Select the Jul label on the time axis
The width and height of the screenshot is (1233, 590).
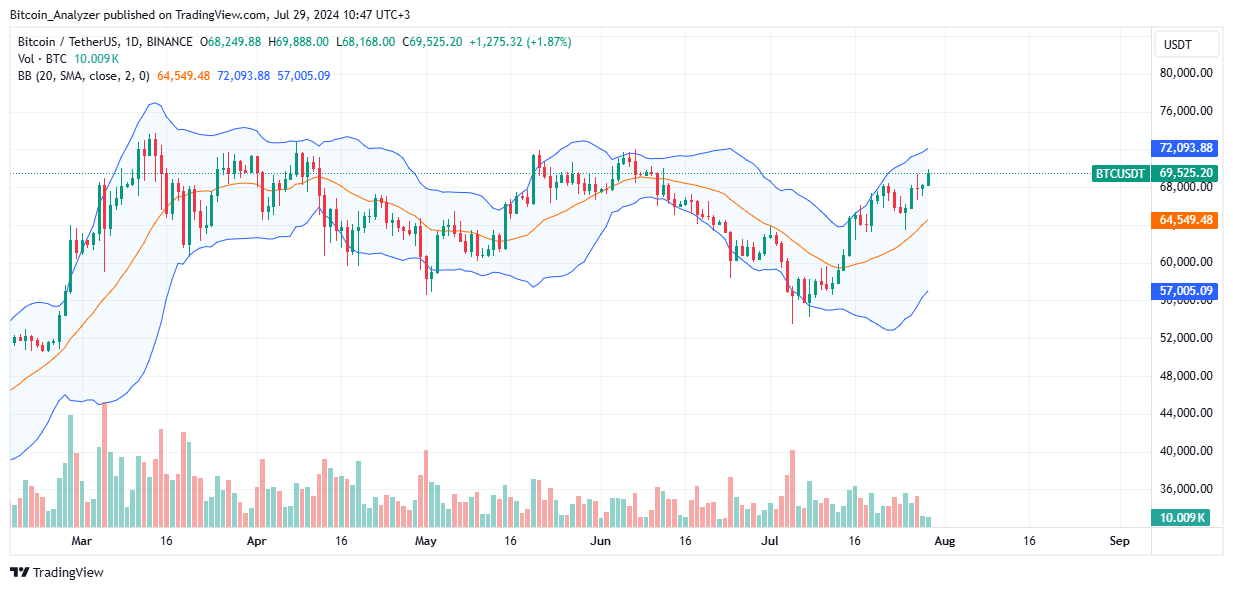coord(770,541)
